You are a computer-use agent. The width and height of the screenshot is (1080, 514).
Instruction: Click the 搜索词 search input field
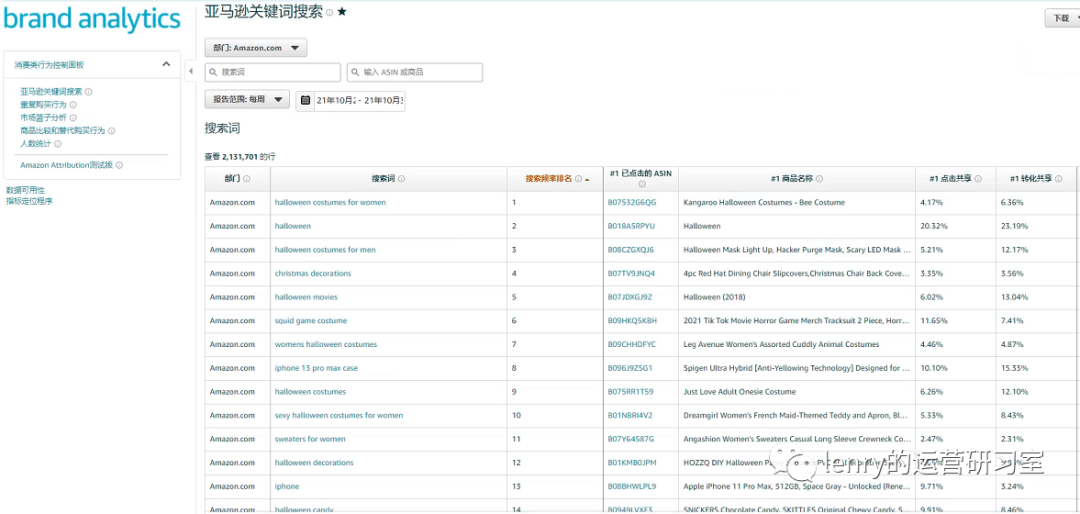pyautogui.click(x=273, y=72)
